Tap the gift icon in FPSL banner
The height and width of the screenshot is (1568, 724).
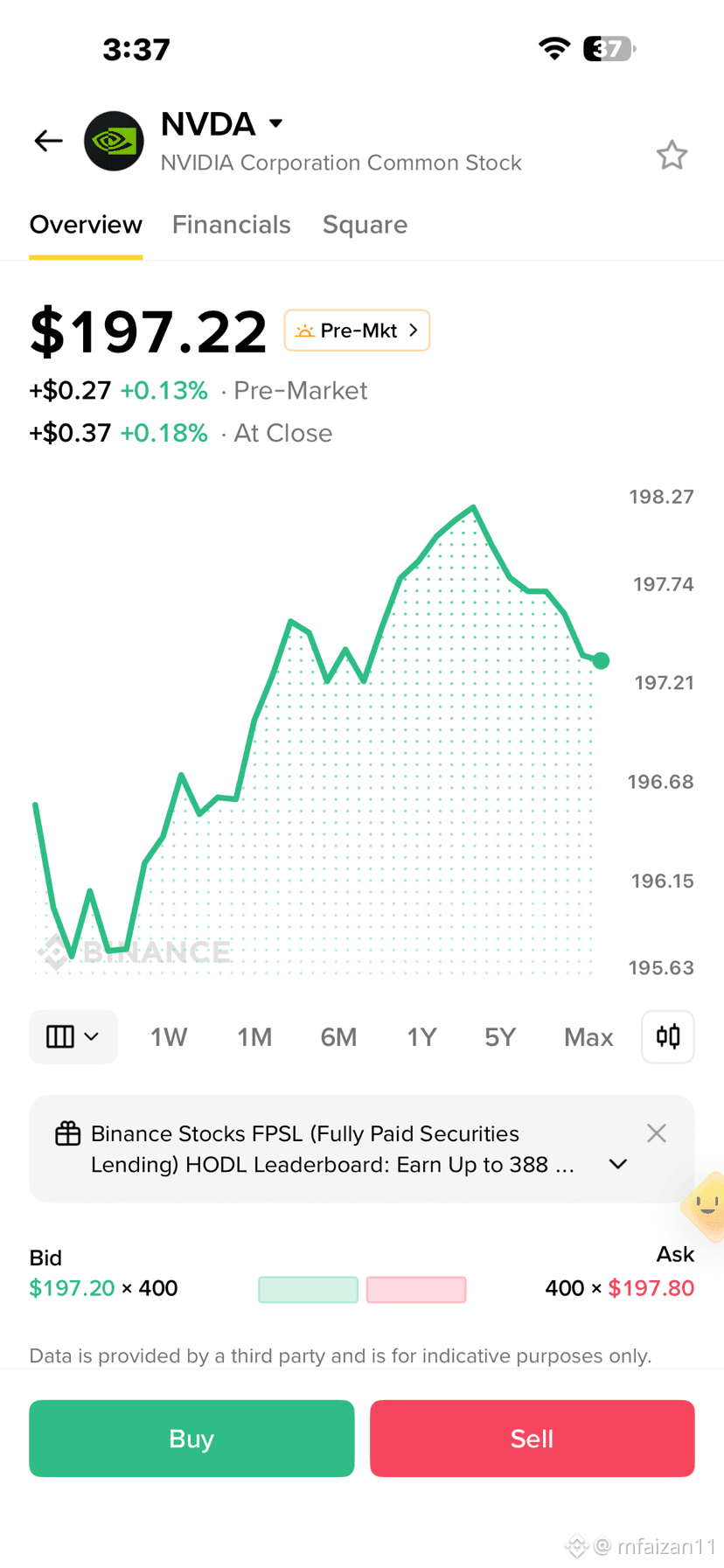(x=68, y=1133)
